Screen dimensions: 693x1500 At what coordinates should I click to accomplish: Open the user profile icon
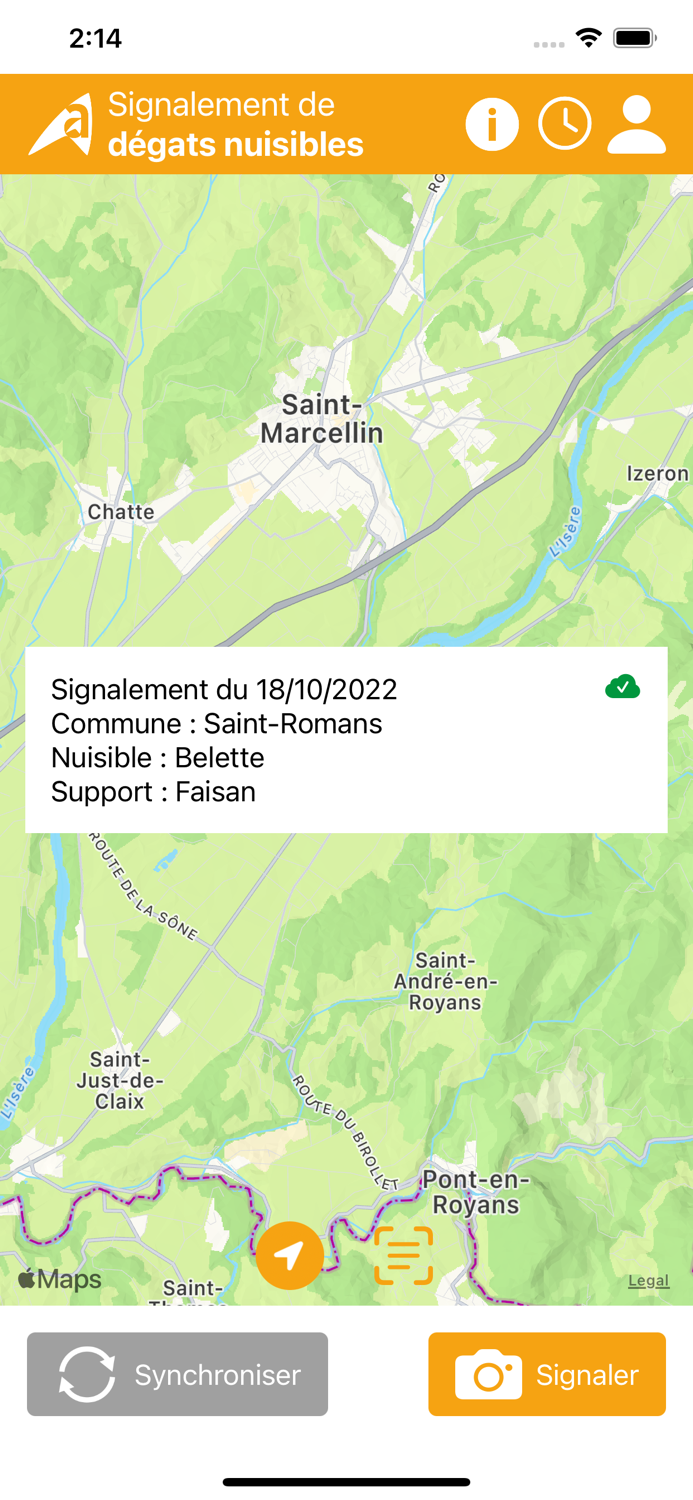(x=635, y=124)
